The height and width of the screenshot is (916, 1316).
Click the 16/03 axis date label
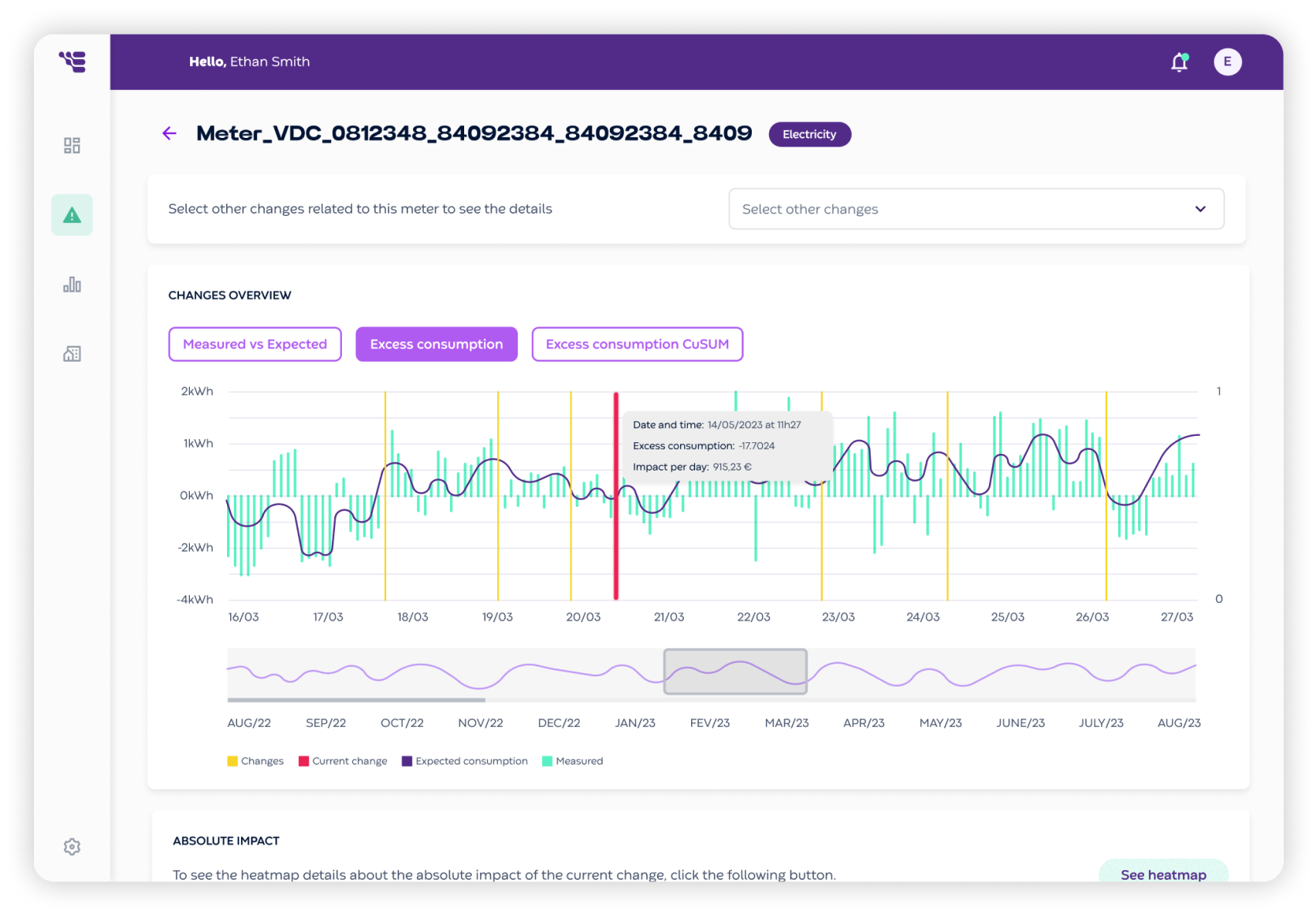pos(243,617)
